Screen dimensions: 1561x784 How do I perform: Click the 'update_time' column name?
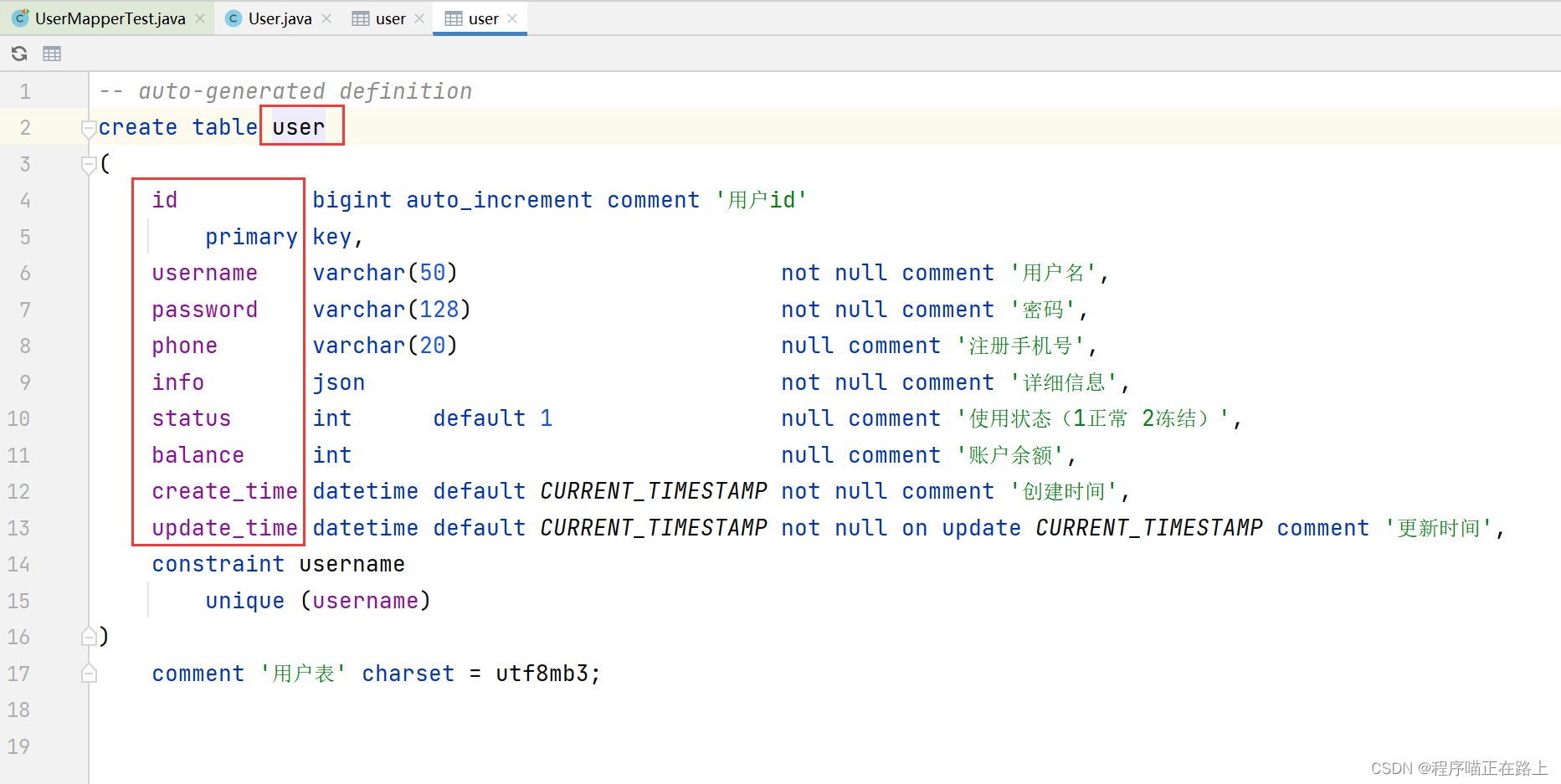tap(224, 528)
